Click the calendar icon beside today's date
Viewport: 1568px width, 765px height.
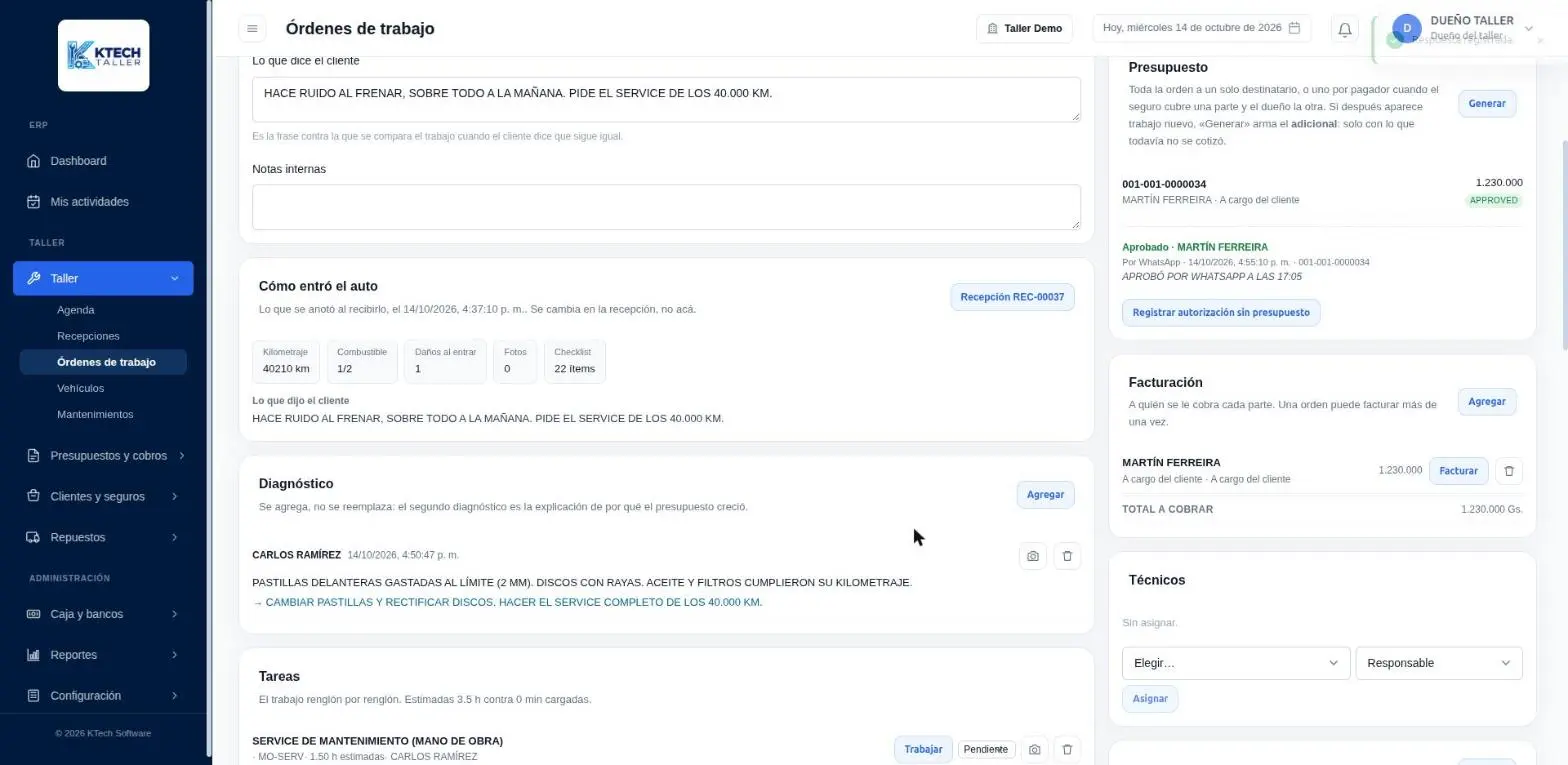1294,28
